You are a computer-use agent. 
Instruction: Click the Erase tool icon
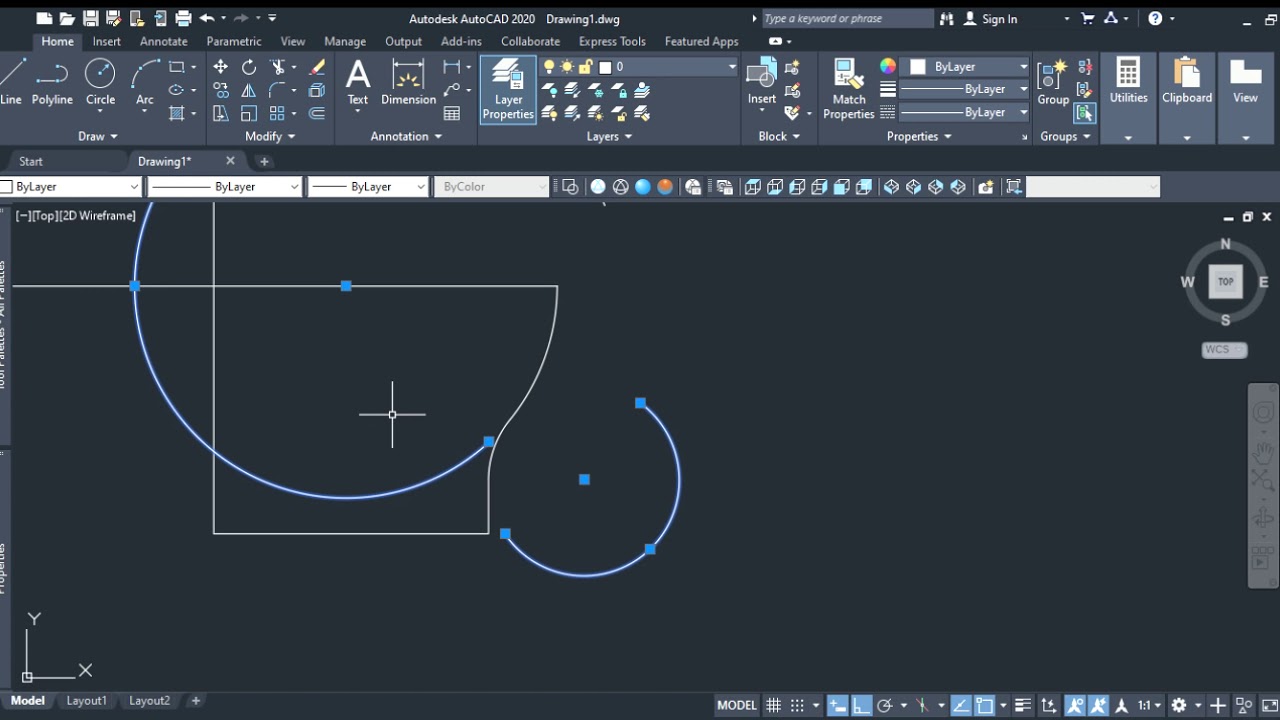point(317,67)
